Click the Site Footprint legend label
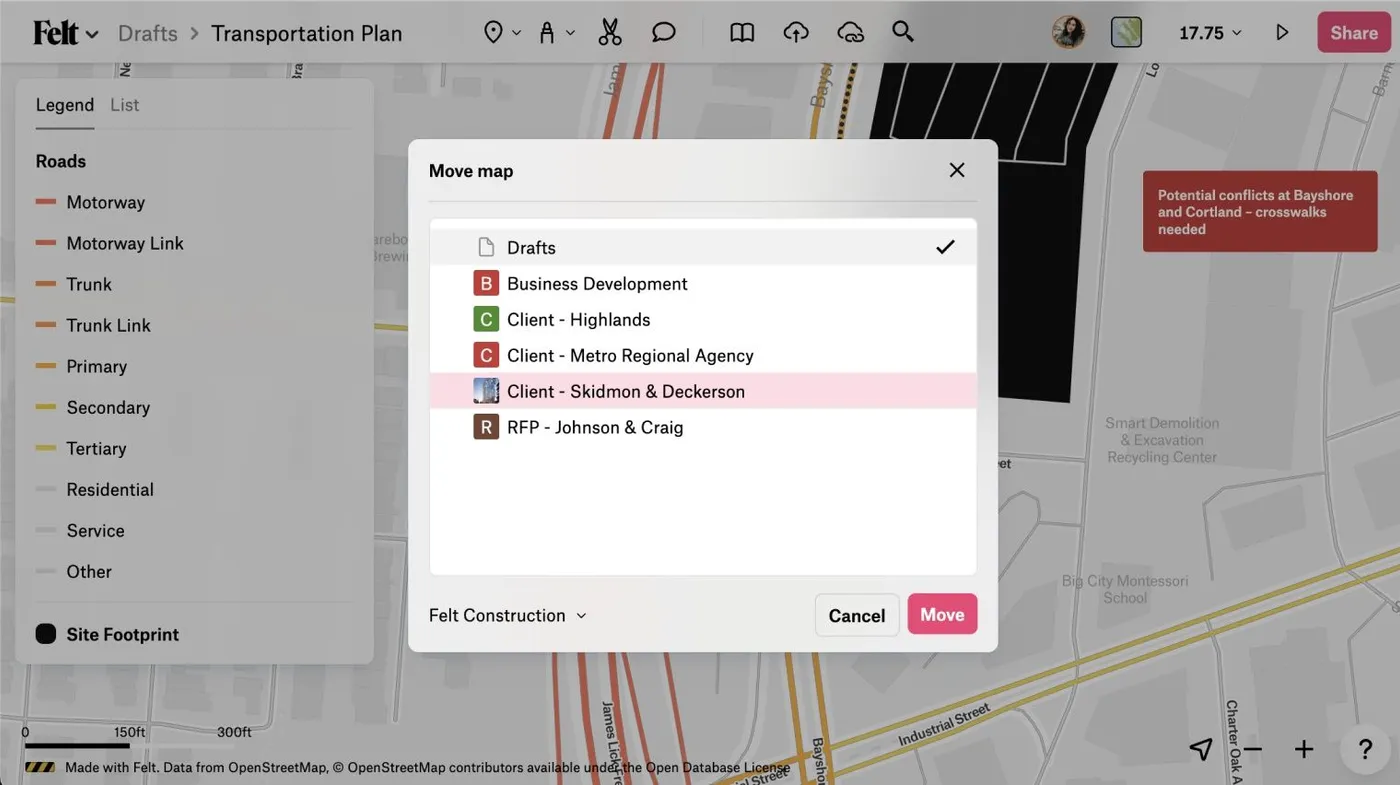Viewport: 1400px width, 785px height. pos(123,634)
